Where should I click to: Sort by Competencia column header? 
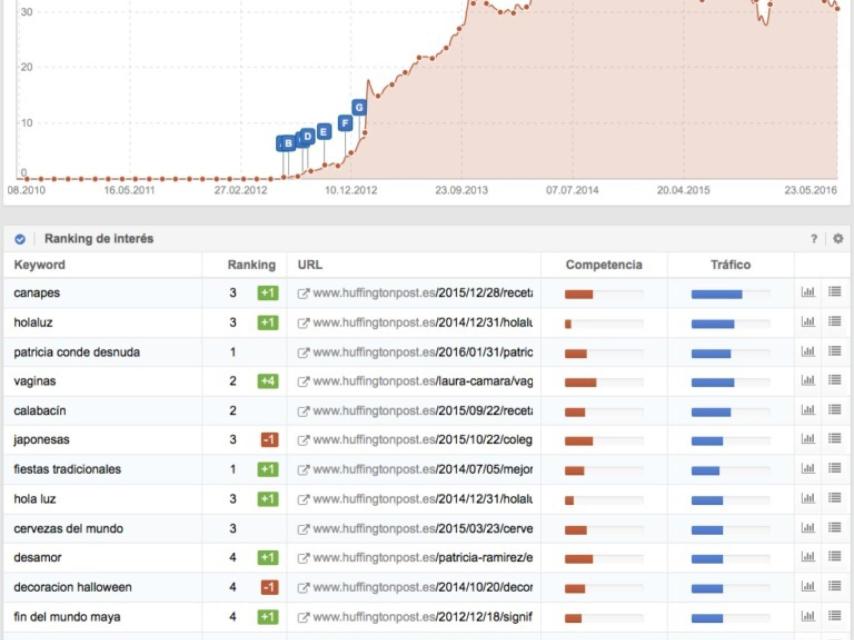pos(603,265)
